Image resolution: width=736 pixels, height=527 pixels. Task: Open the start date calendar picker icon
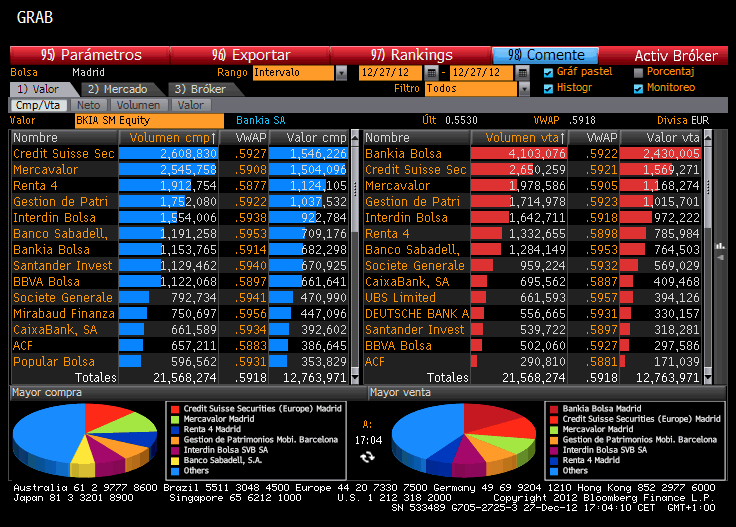431,72
